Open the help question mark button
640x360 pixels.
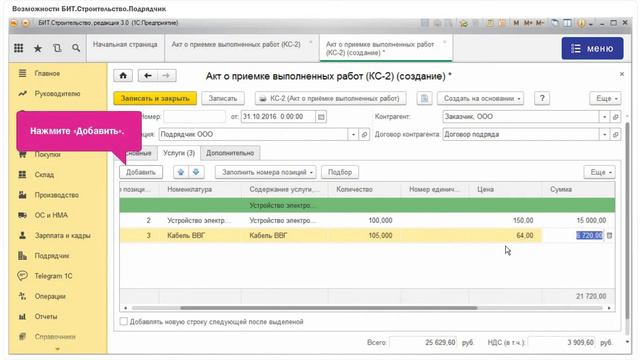[542, 98]
